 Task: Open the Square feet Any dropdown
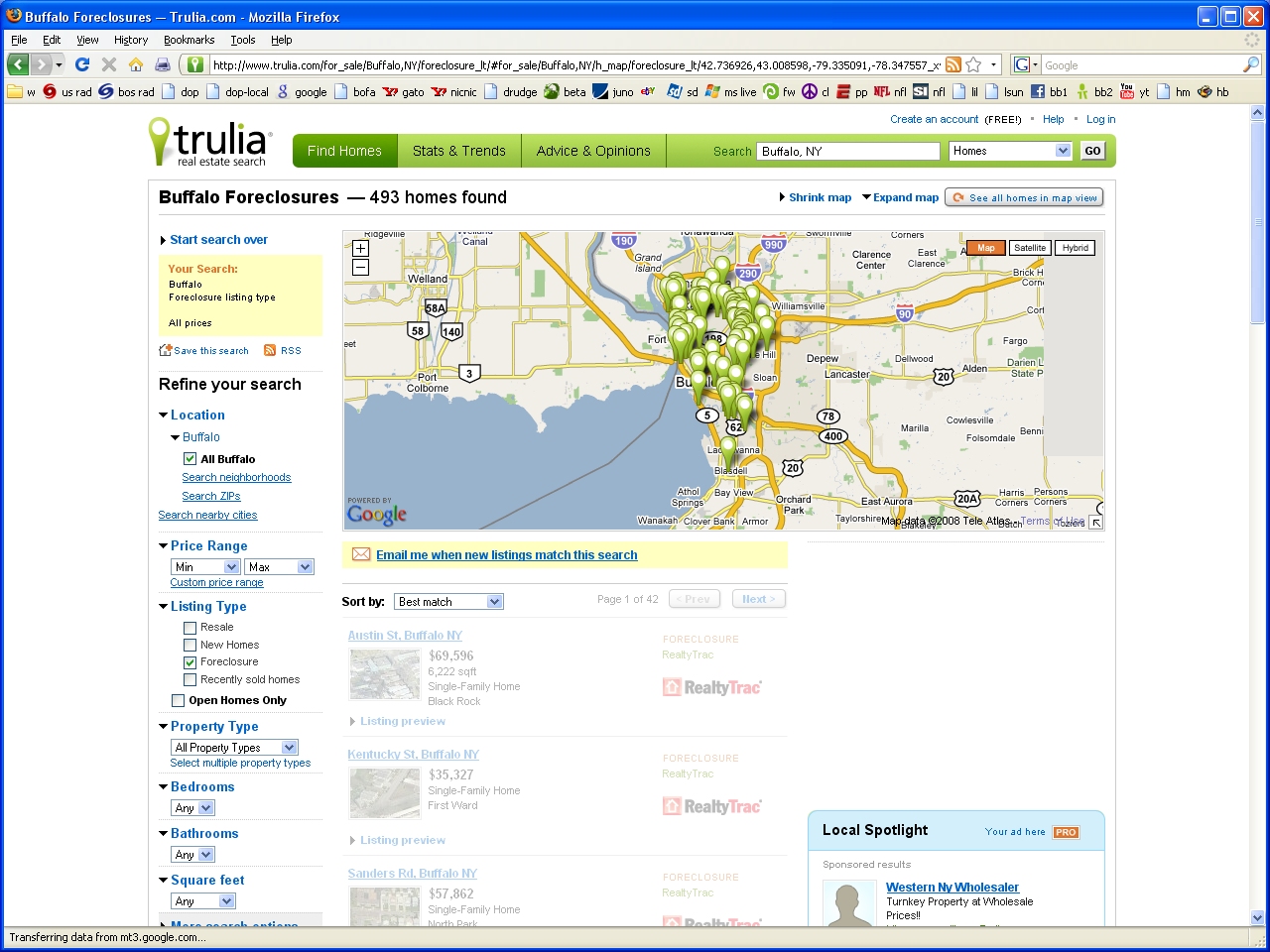[x=203, y=900]
